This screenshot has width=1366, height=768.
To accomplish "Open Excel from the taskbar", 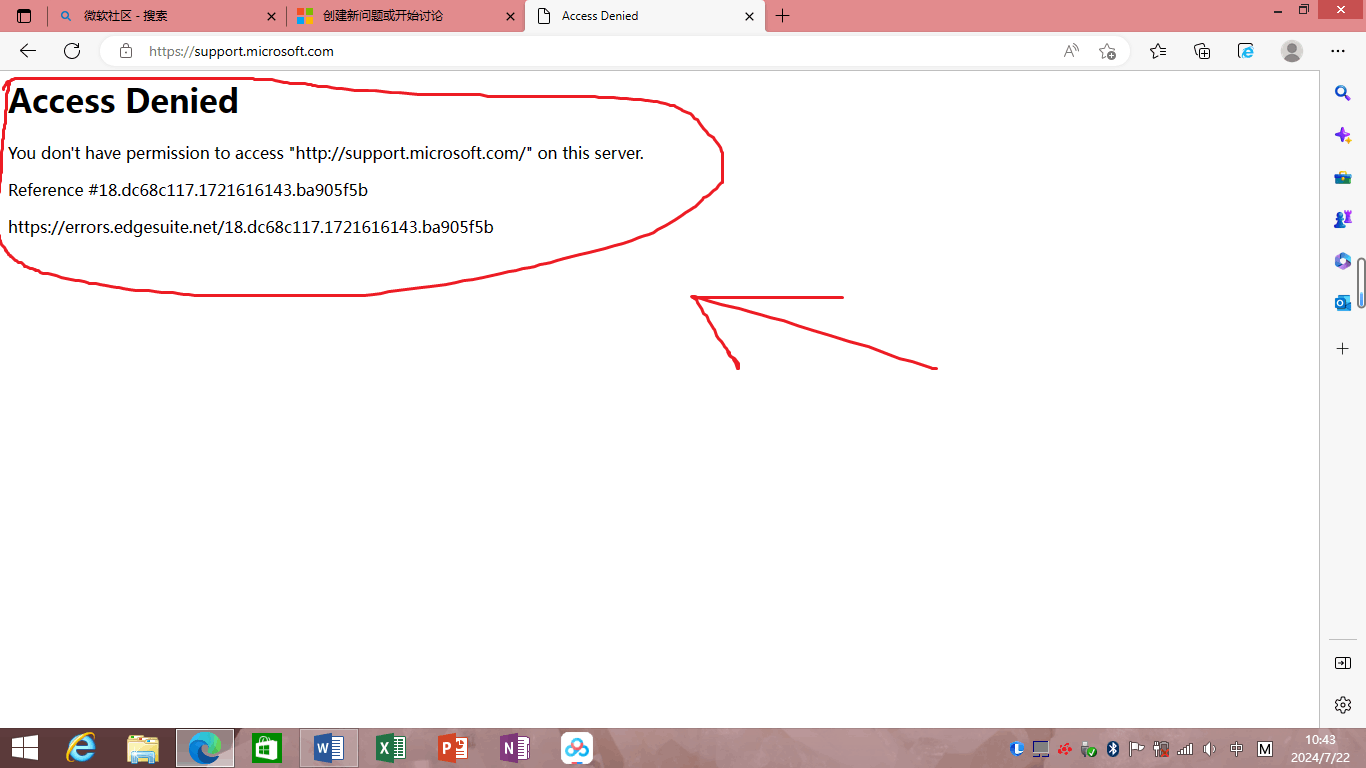I will tap(391, 747).
